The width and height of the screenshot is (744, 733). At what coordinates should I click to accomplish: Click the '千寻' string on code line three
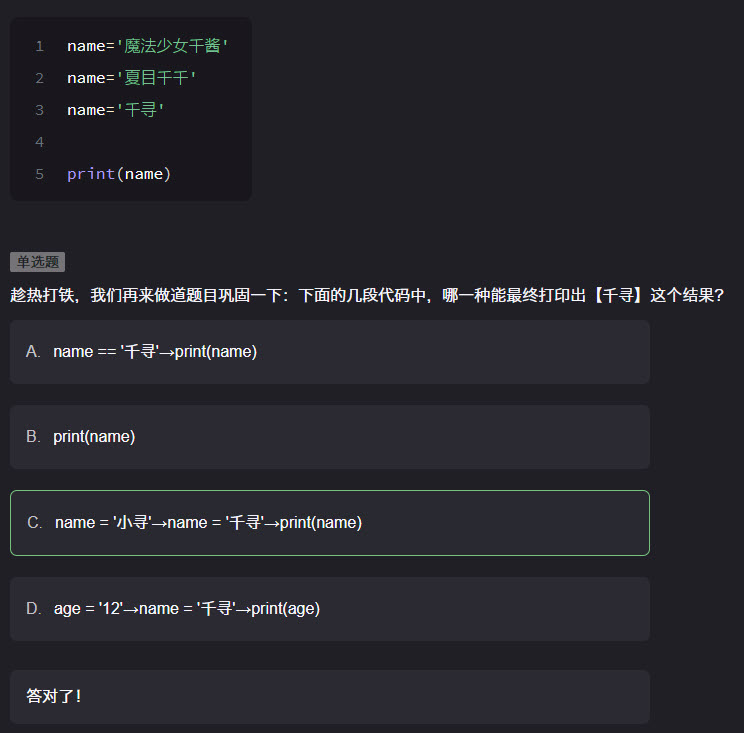coord(141,110)
